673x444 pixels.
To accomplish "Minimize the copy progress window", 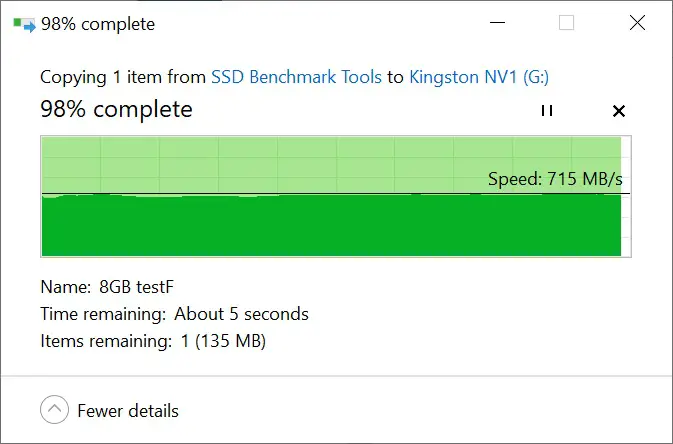I will [497, 22].
